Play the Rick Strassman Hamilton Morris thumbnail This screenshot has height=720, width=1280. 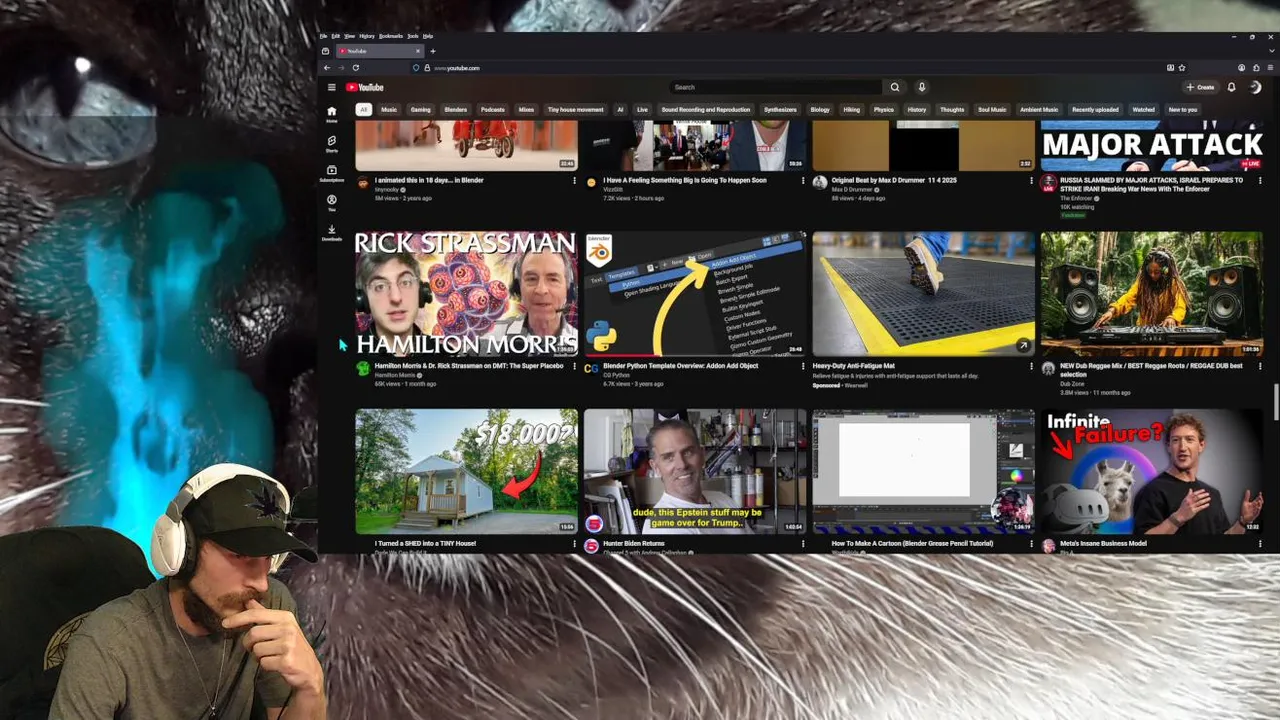466,294
